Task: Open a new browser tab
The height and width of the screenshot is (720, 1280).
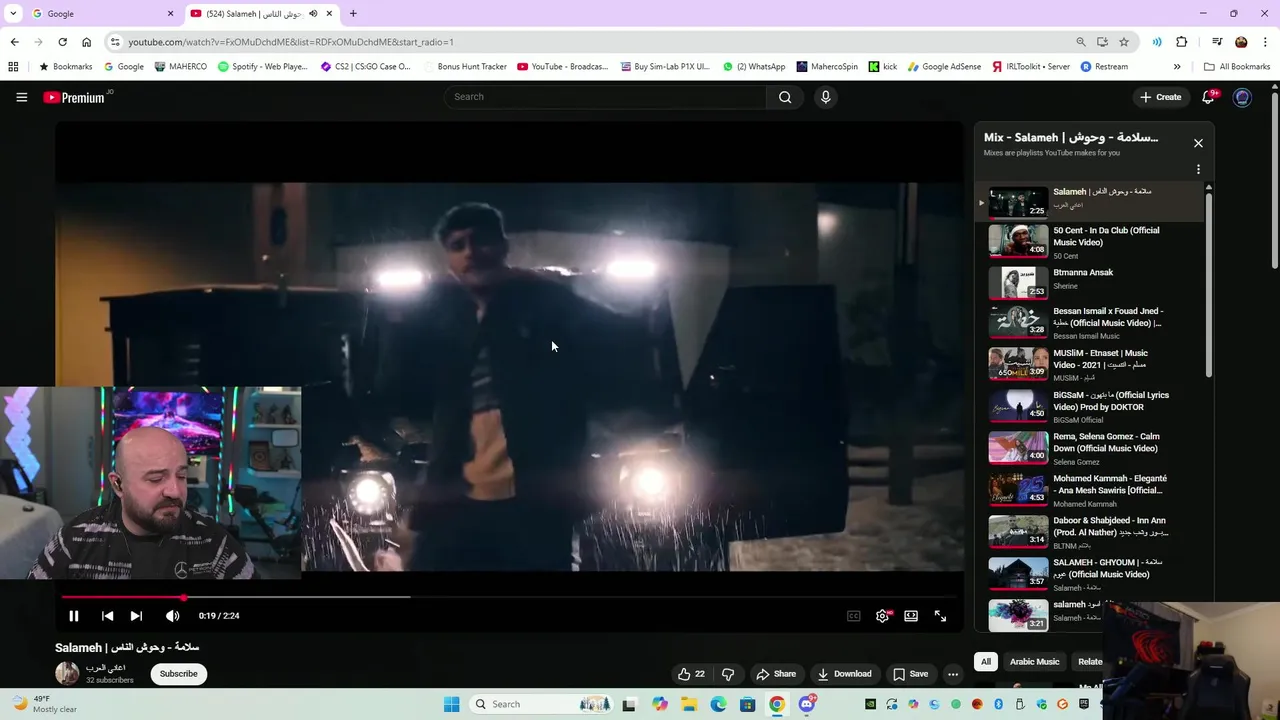Action: tap(353, 14)
